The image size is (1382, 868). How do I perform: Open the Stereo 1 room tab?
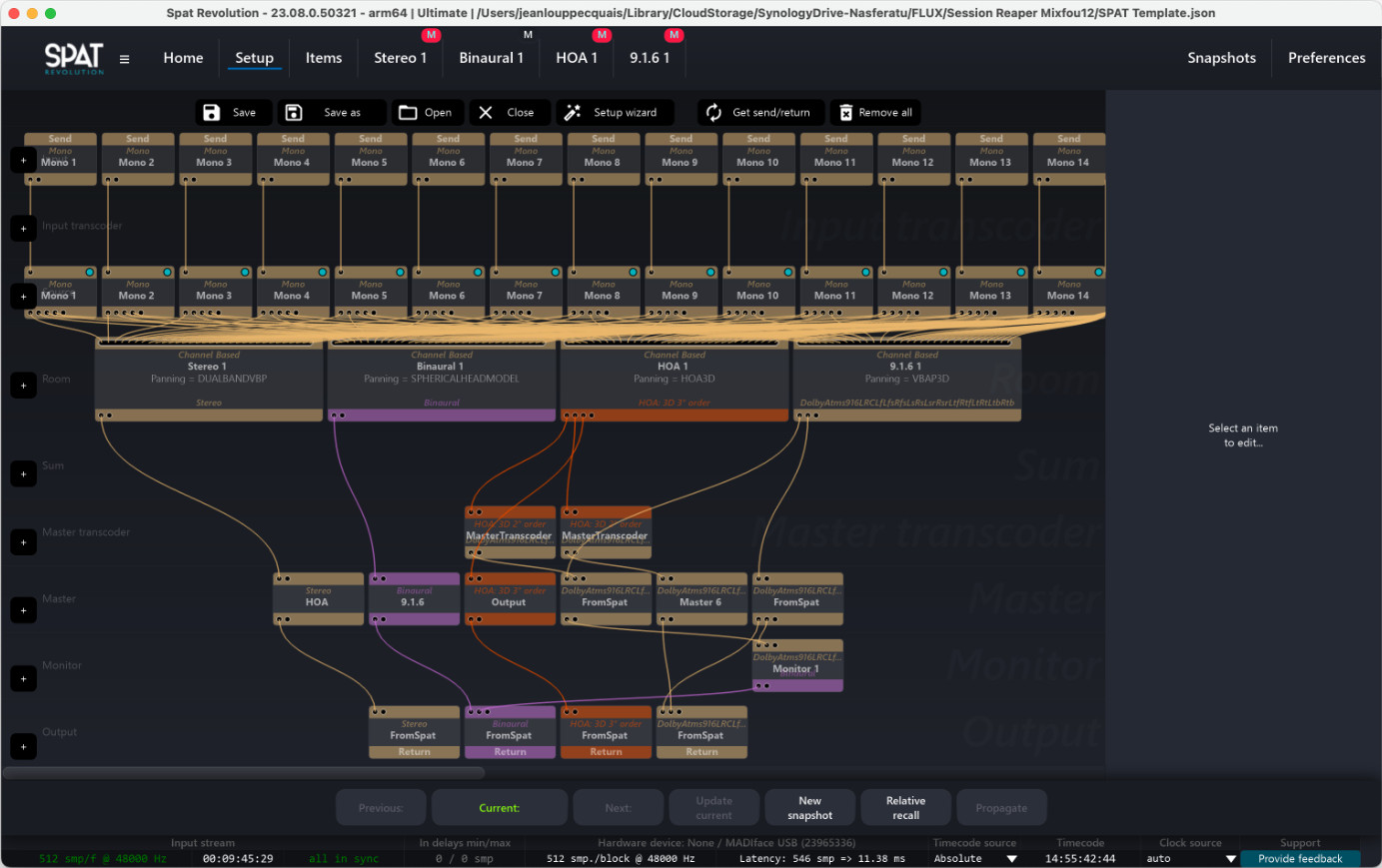(400, 58)
